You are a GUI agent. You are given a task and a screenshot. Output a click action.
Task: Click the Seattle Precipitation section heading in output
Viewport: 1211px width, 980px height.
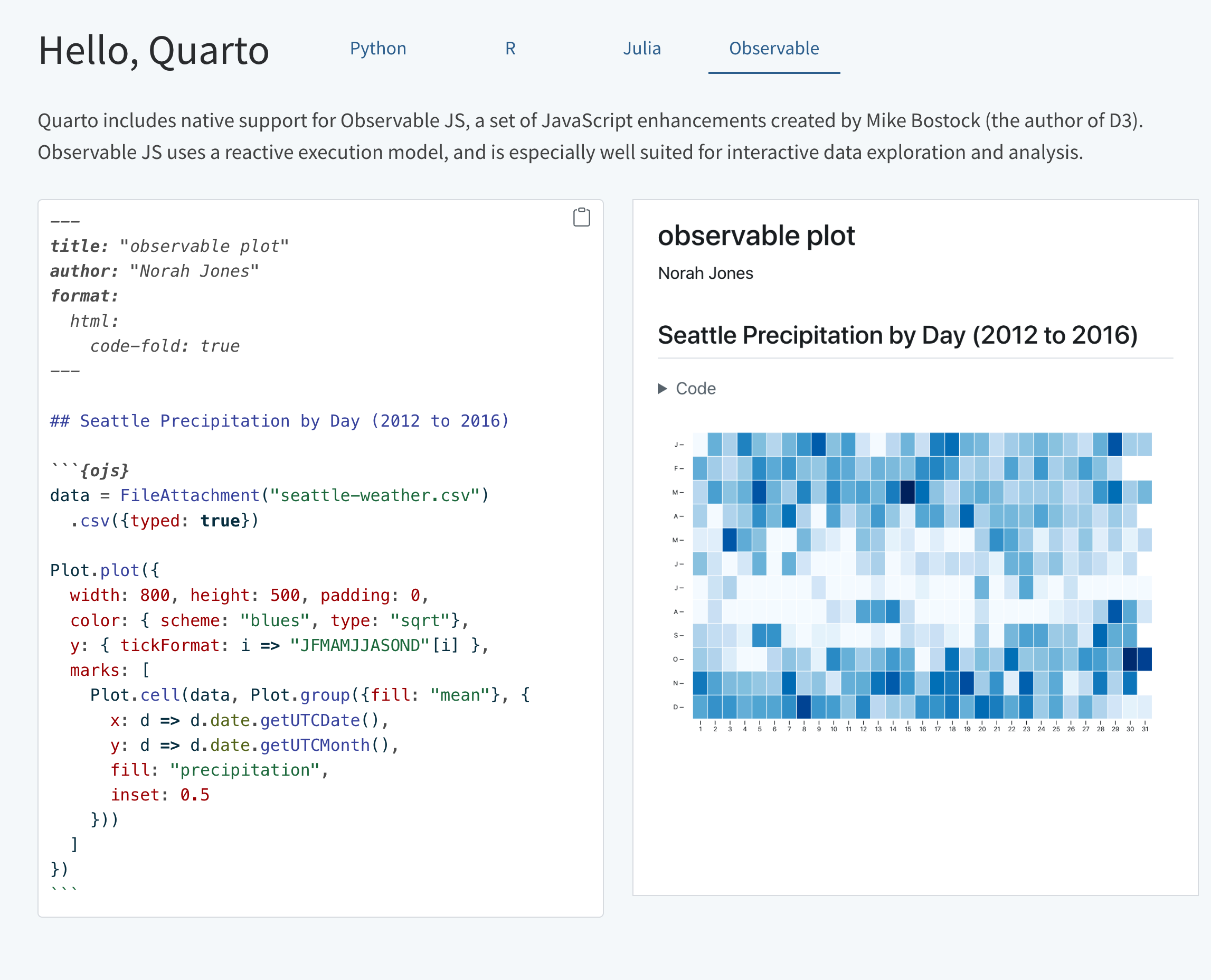click(897, 335)
